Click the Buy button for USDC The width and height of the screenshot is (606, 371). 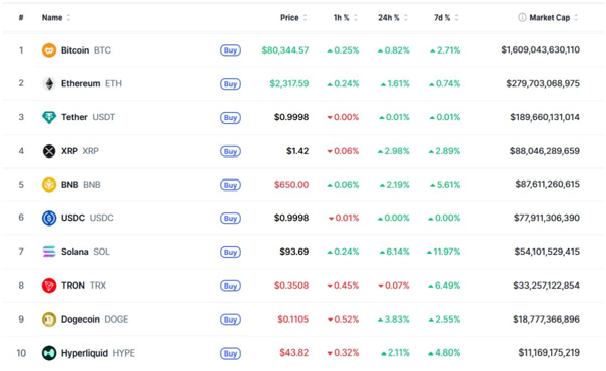pyautogui.click(x=230, y=218)
